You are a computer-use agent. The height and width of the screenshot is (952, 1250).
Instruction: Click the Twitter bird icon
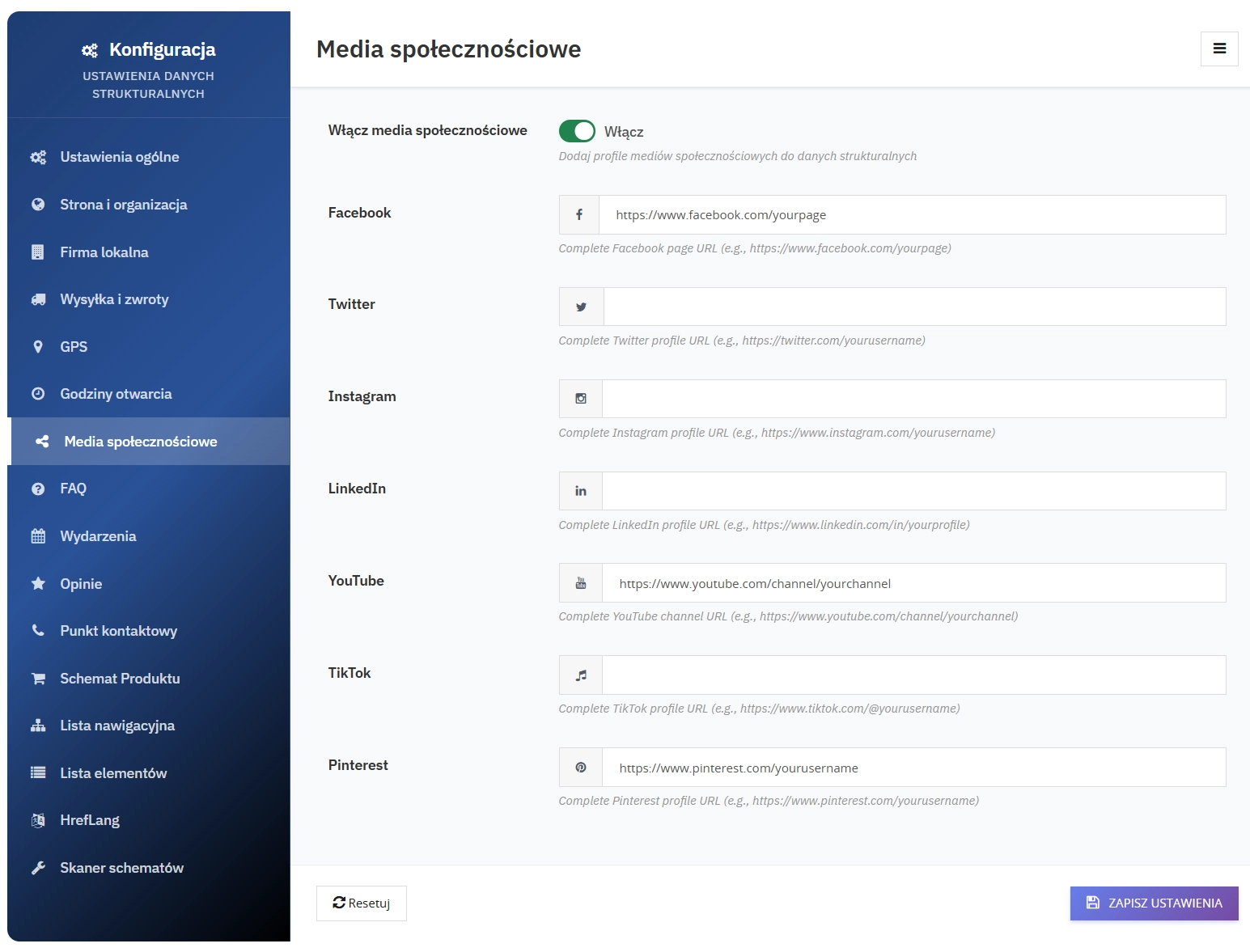(x=581, y=307)
